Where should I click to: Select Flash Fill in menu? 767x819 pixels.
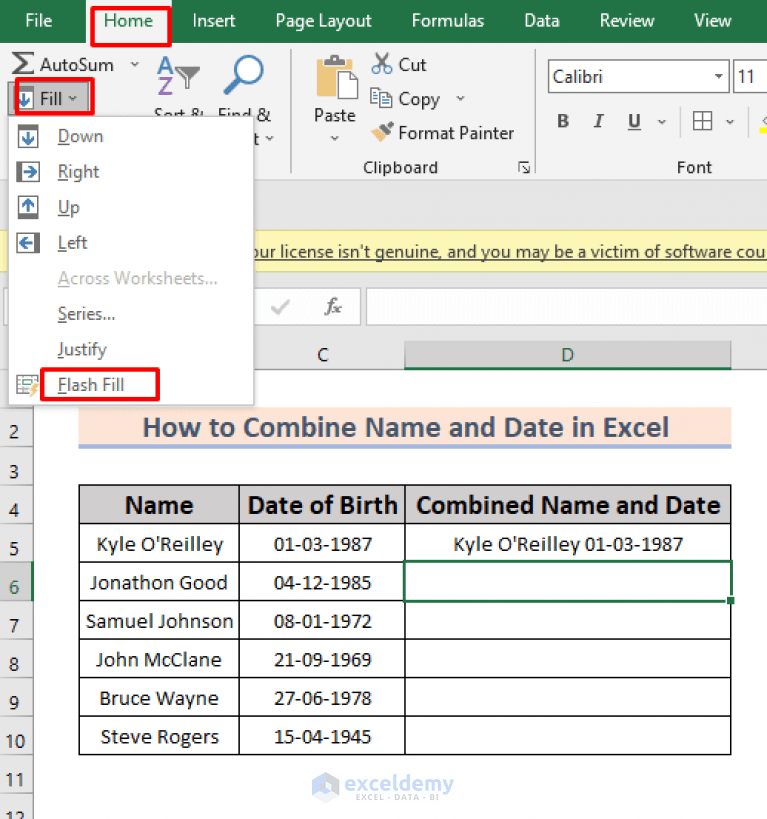pos(131,385)
